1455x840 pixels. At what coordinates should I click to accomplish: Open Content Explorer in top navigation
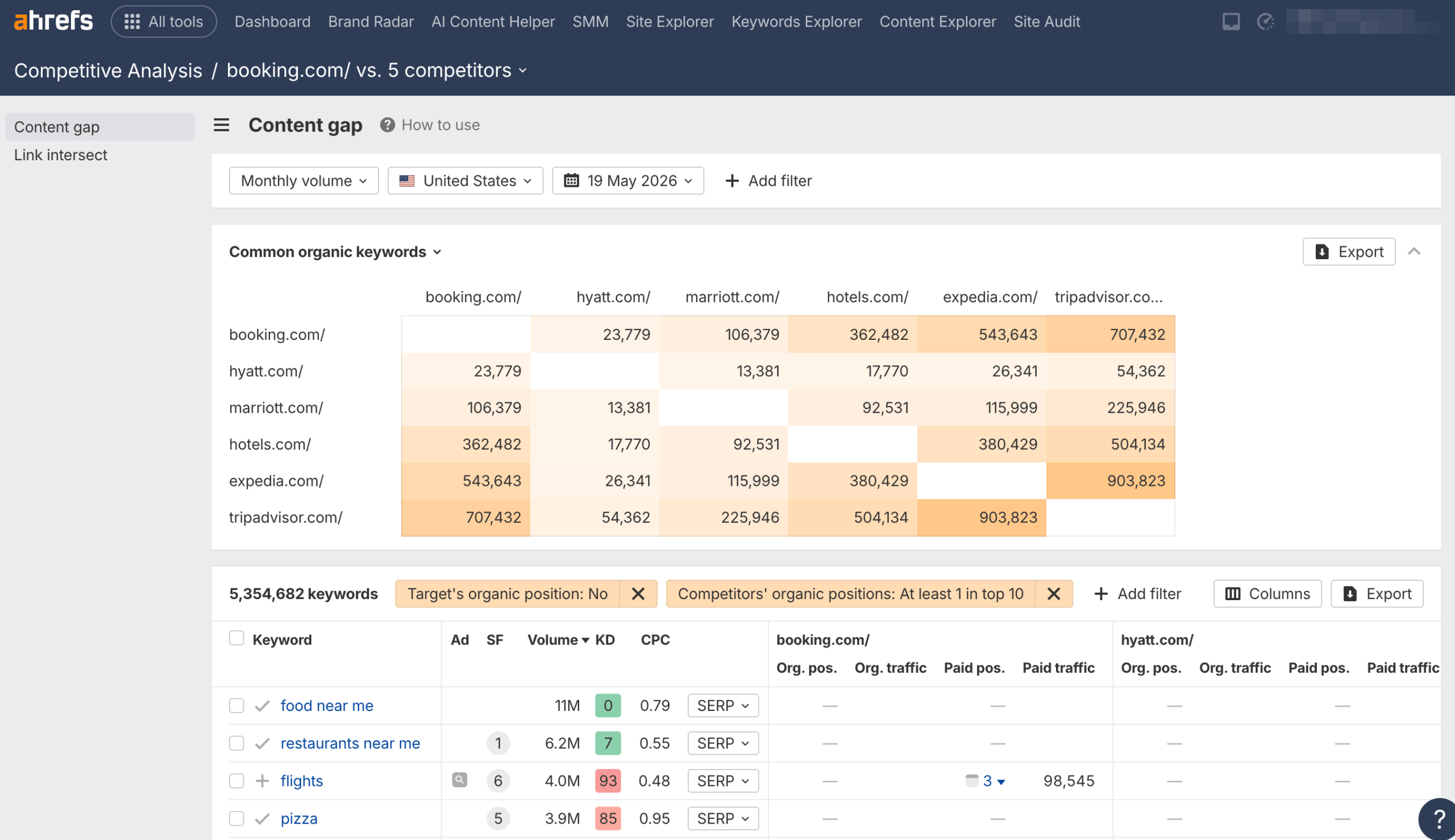pos(937,22)
